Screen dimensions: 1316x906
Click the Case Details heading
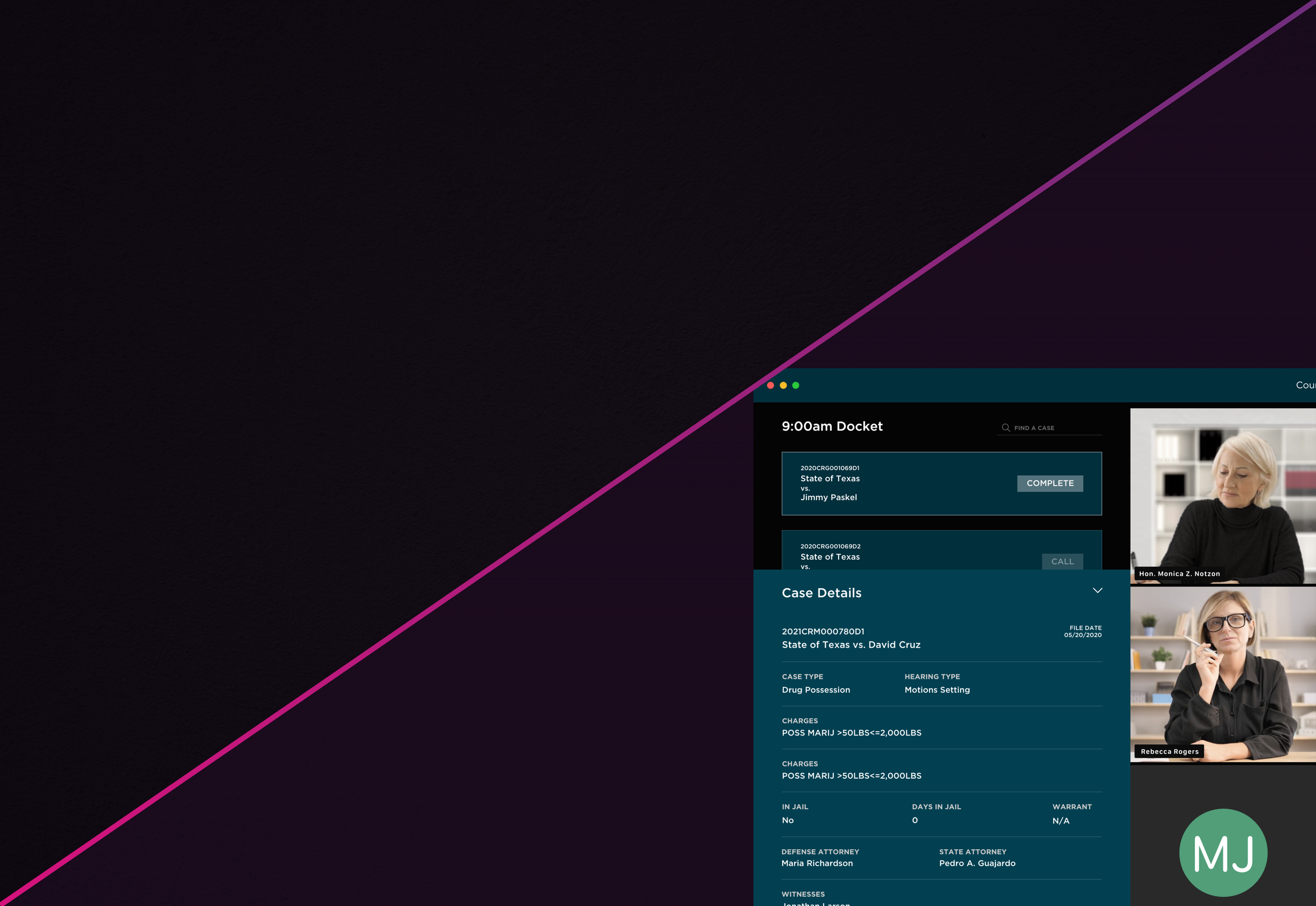tap(821, 592)
